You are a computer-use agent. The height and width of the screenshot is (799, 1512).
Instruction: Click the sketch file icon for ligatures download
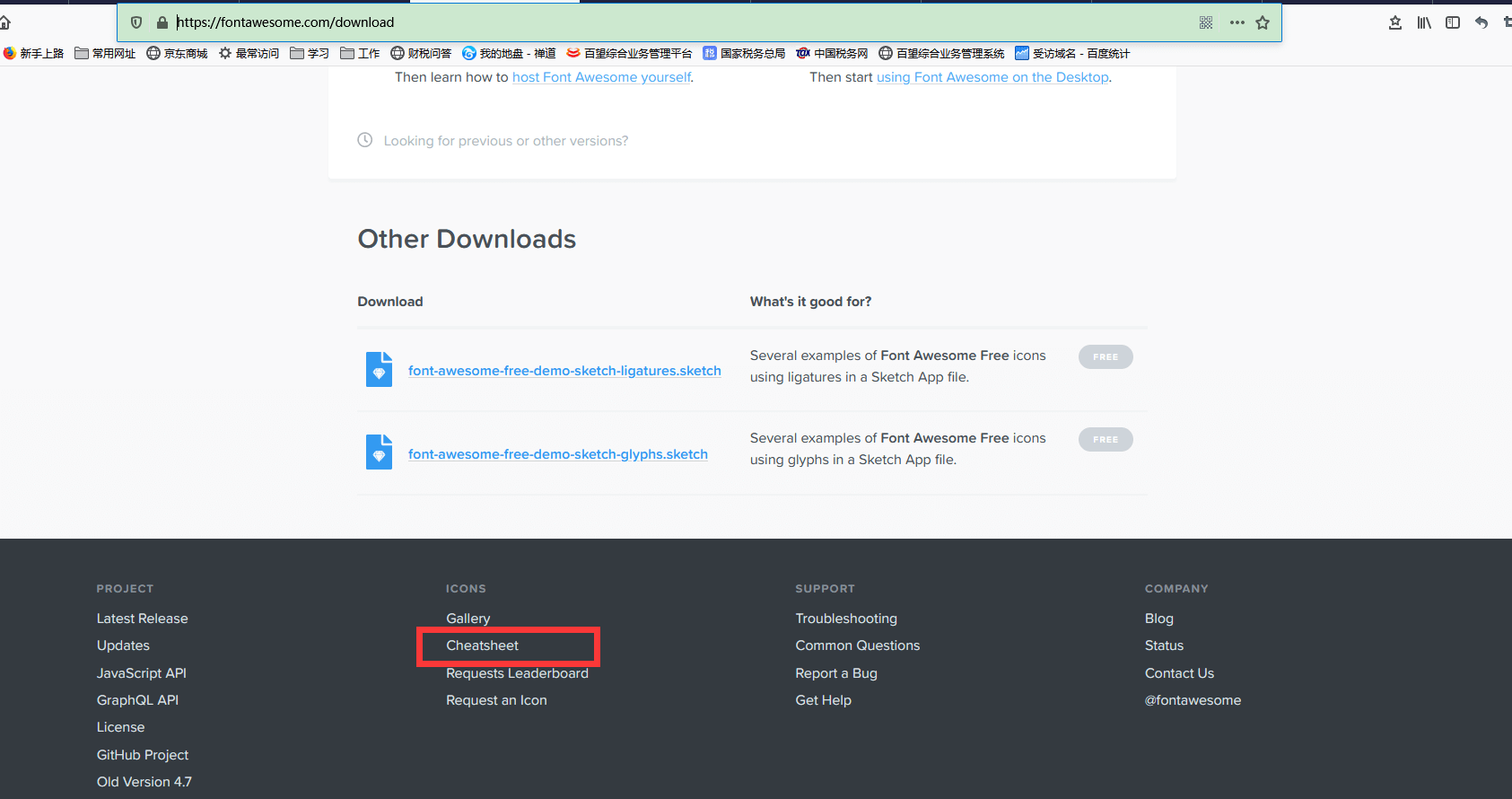pos(379,370)
